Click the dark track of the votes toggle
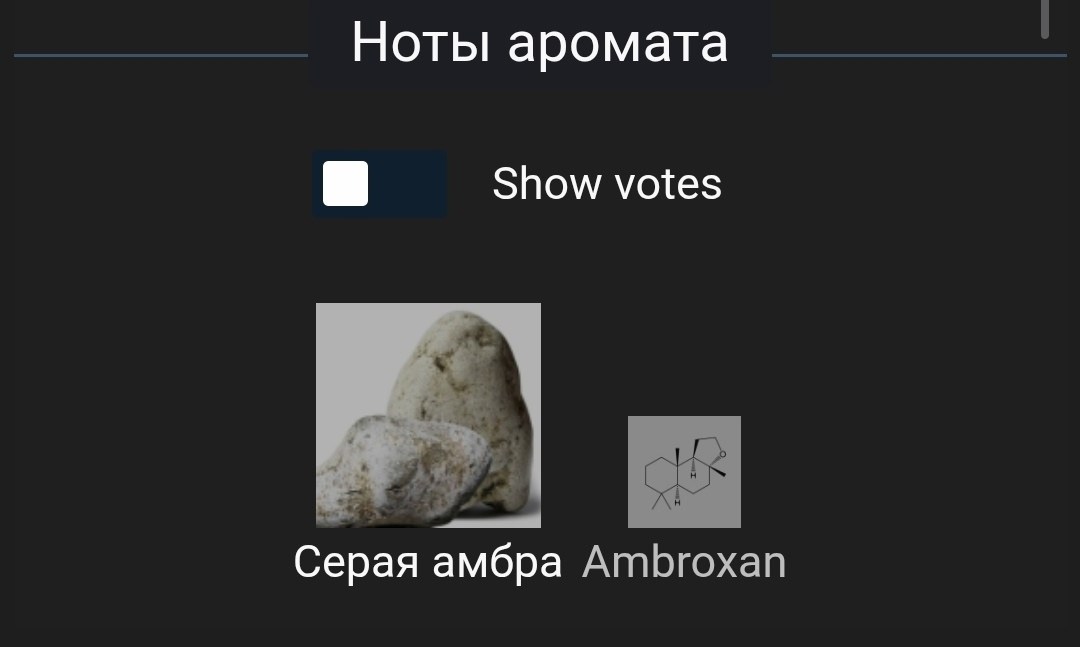The height and width of the screenshot is (647, 1080). (408, 184)
